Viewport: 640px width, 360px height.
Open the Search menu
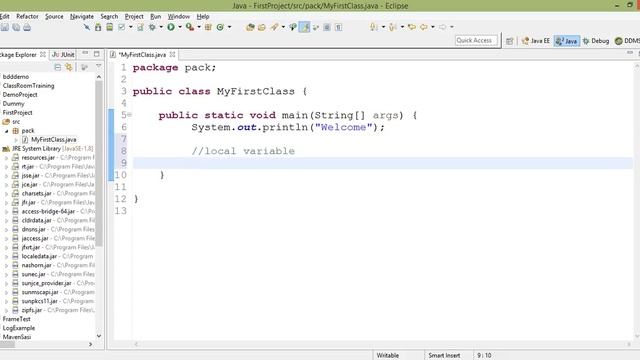(x=109, y=16)
